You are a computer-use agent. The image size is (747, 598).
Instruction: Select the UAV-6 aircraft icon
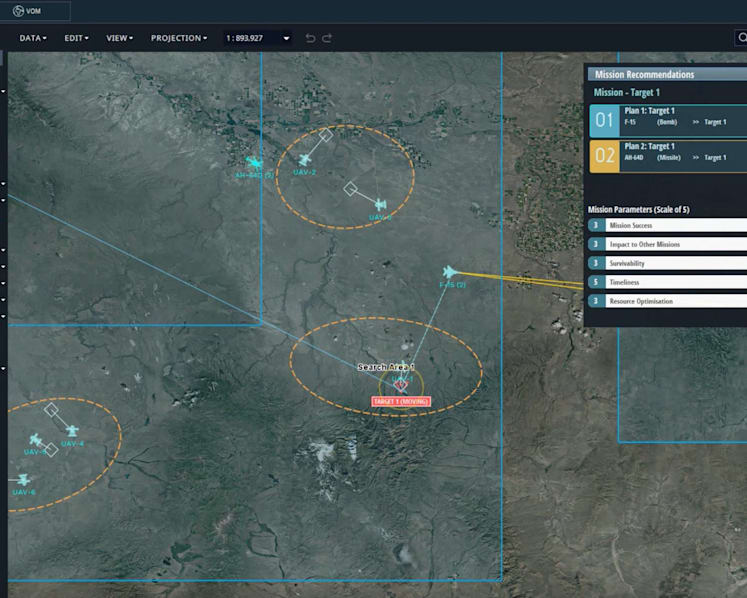coord(23,479)
